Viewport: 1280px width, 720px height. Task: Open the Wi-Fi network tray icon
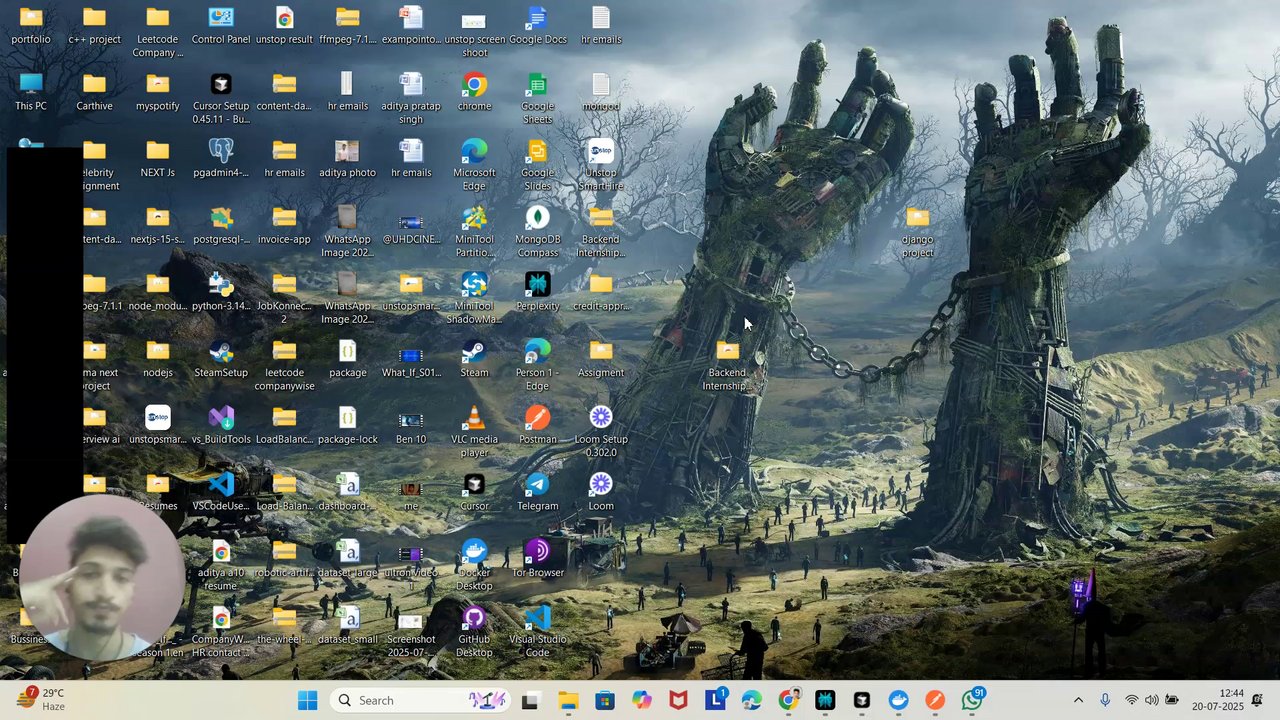[1132, 700]
